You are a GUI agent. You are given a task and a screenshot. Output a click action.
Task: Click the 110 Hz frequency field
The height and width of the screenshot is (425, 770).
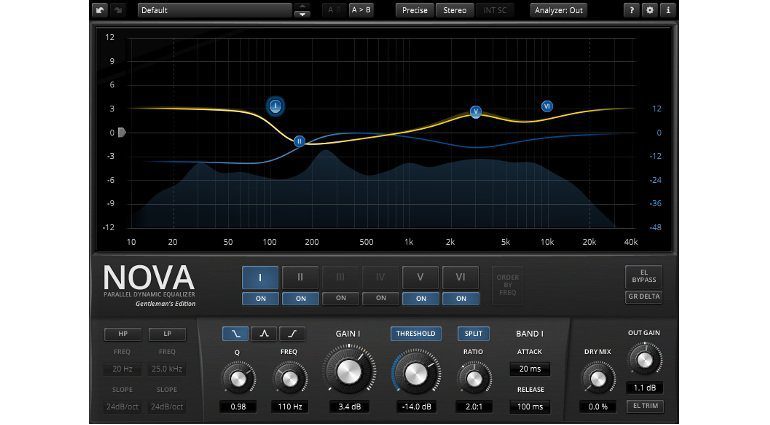(290, 407)
